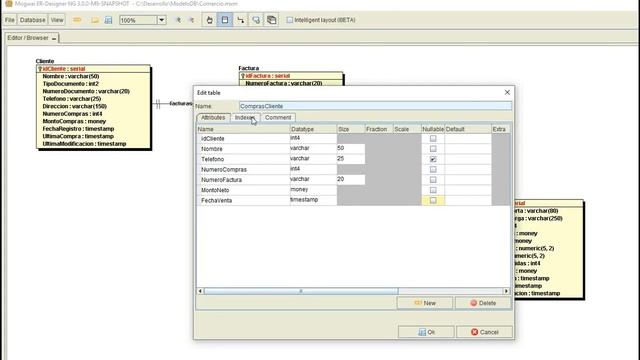Click the Datatype column header
Screen dimensions: 640x360
[x=313, y=129]
